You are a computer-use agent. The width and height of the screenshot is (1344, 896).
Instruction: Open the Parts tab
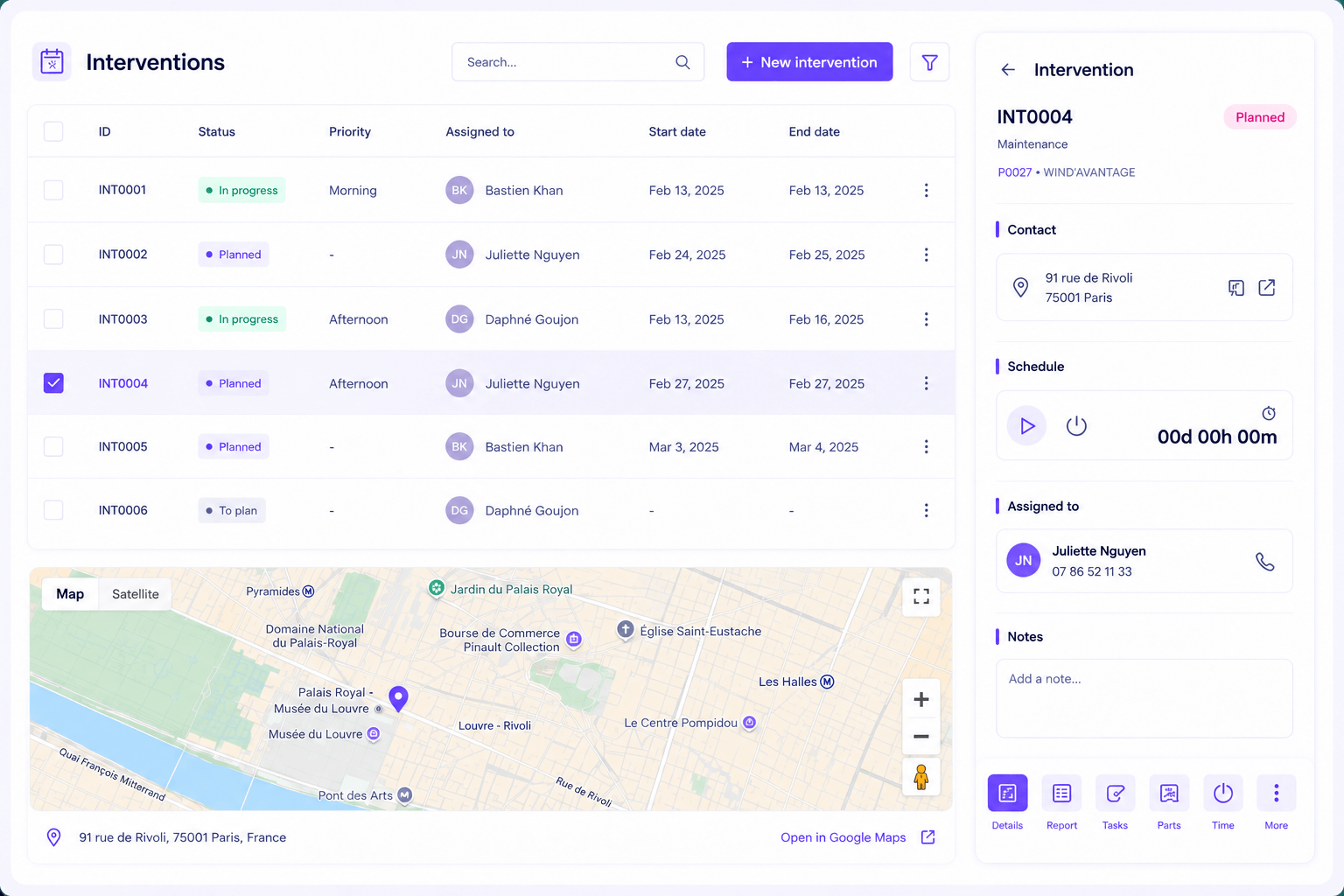1169,802
